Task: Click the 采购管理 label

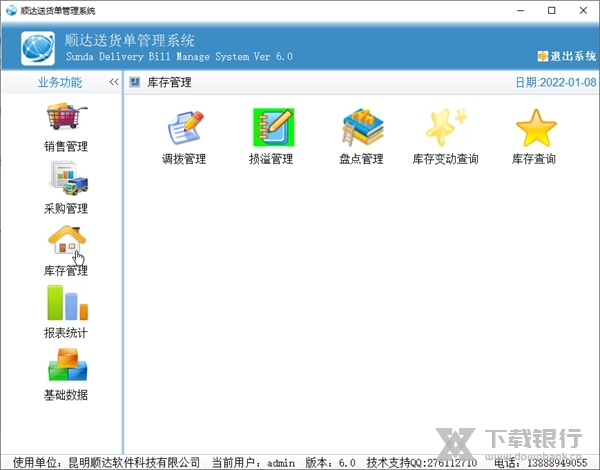Action: coord(66,209)
